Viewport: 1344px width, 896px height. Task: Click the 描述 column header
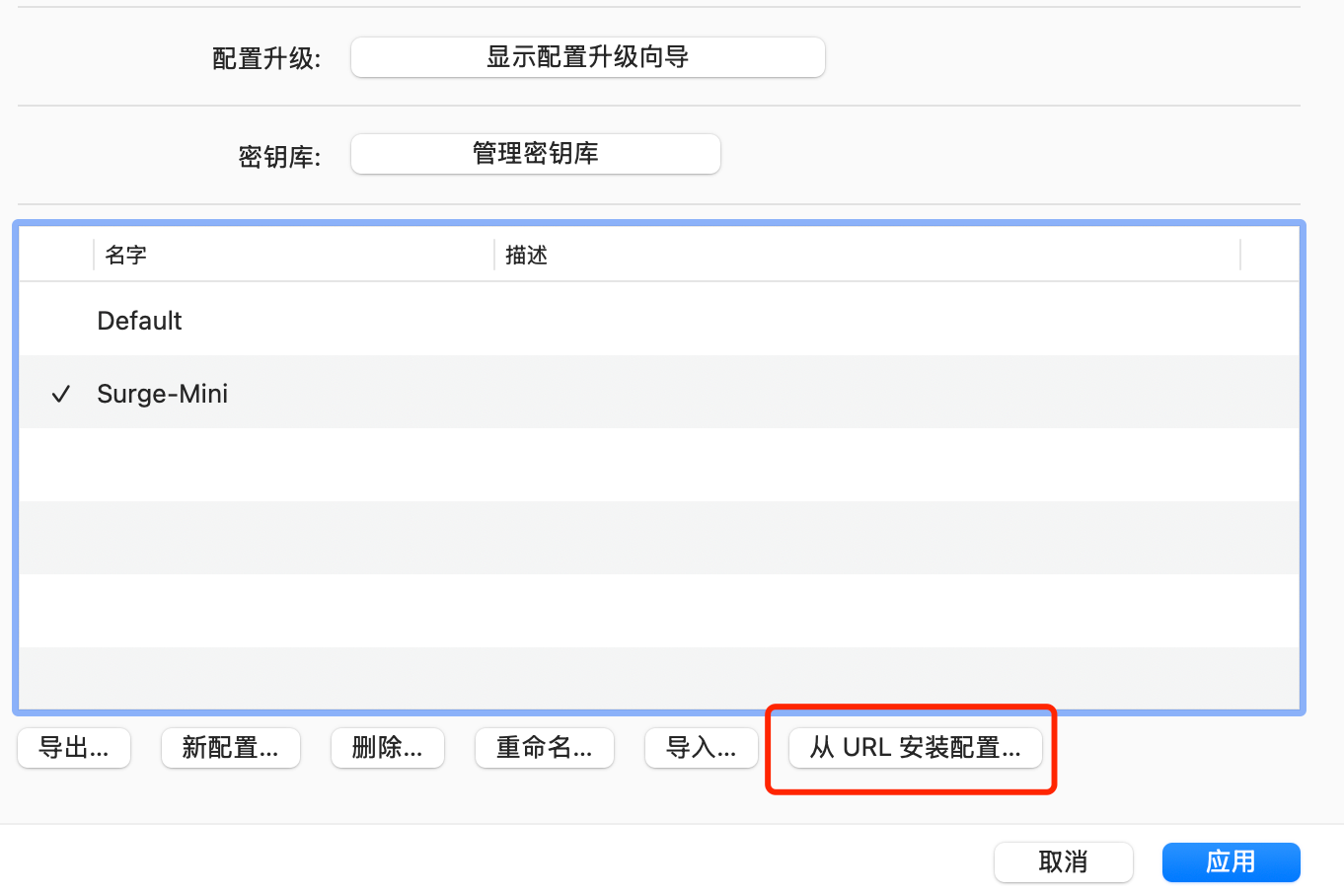(526, 256)
